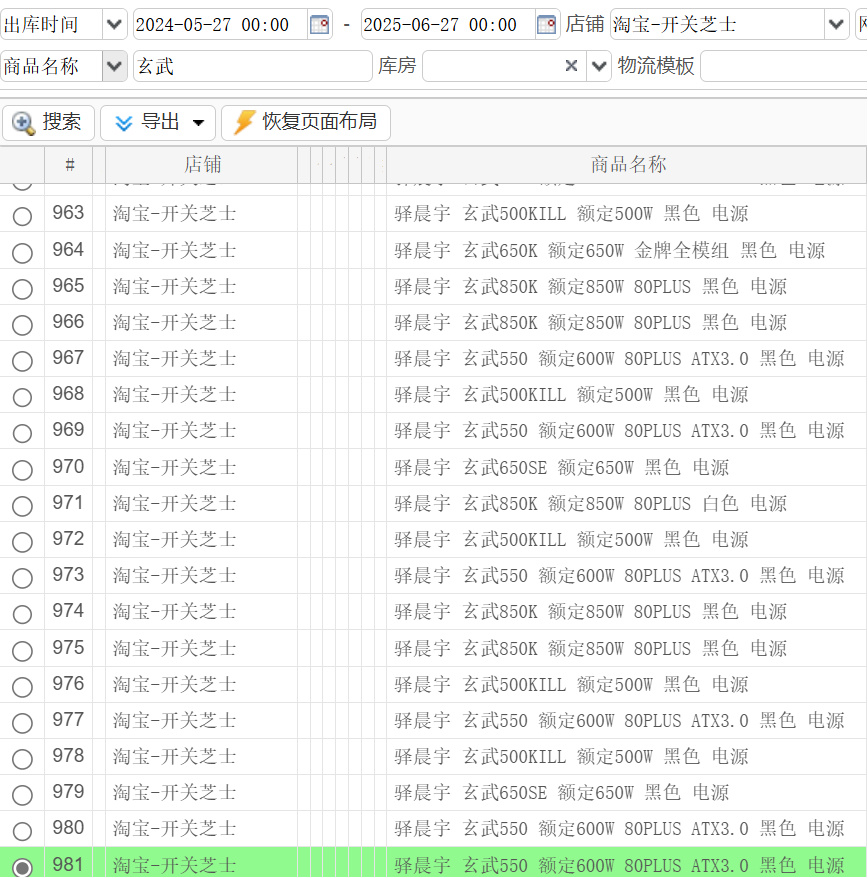Click the 导出 button
Image resolution: width=868 pixels, height=878 pixels.
click(x=157, y=123)
